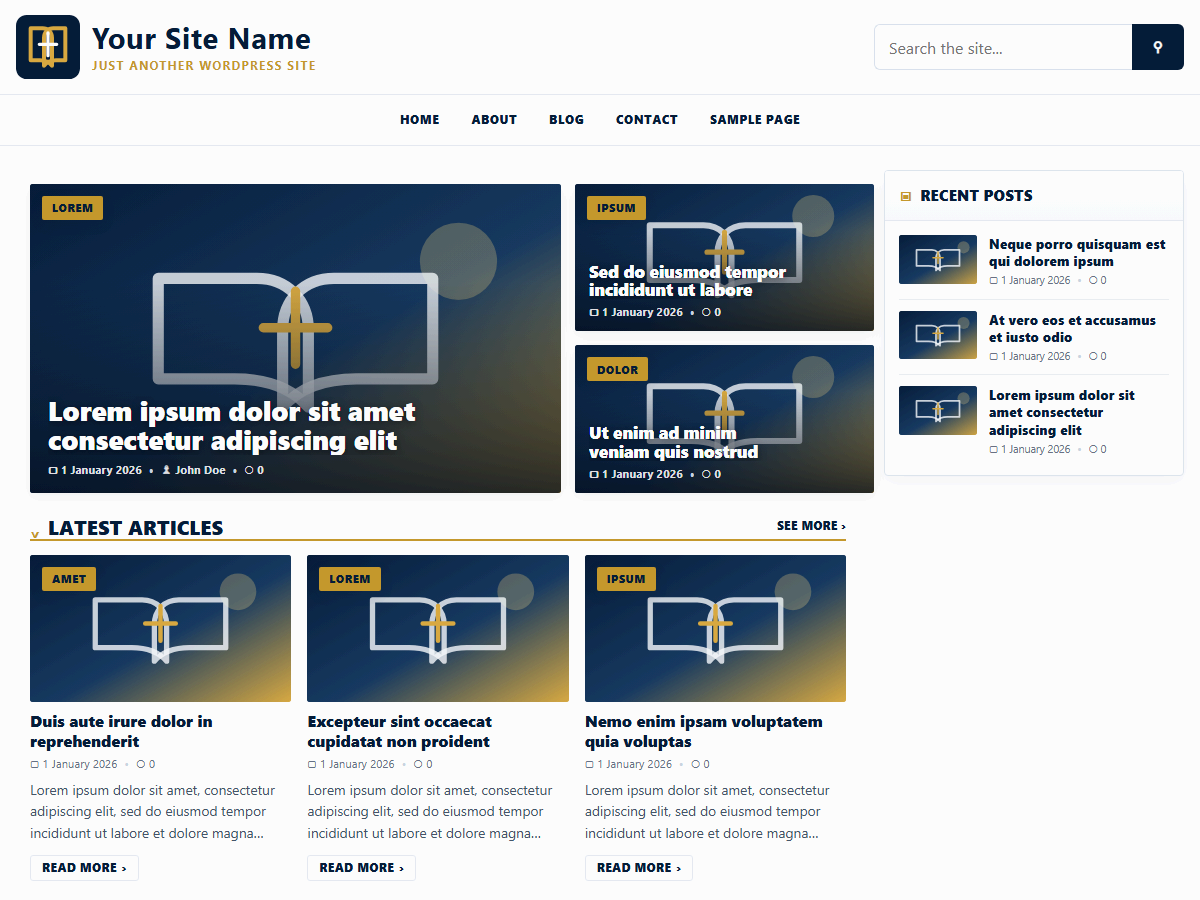
Task: Click Latest Articles section heading
Action: [136, 528]
